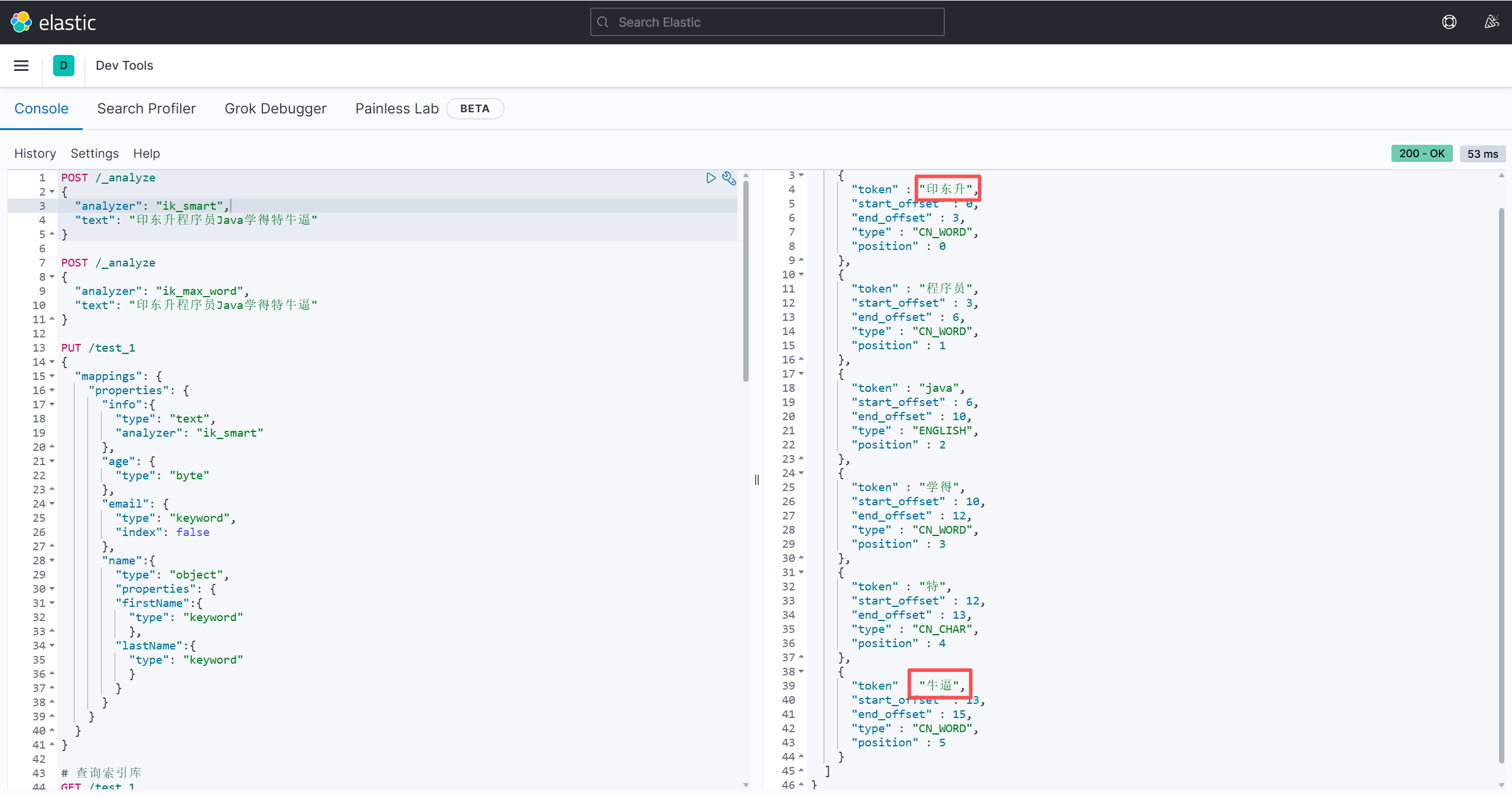This screenshot has width=1512, height=796.
Task: Click the Elastic logo icon
Action: click(x=21, y=22)
